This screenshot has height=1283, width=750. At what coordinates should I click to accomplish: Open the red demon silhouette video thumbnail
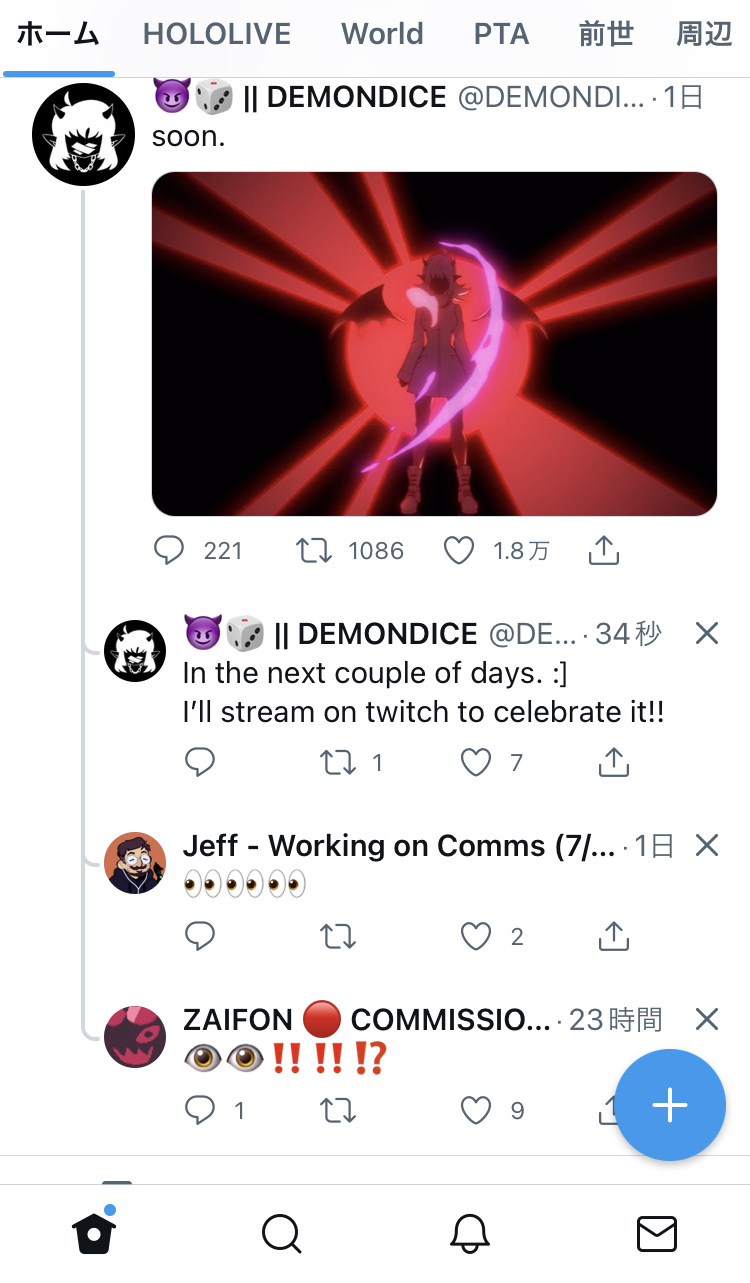tap(434, 344)
